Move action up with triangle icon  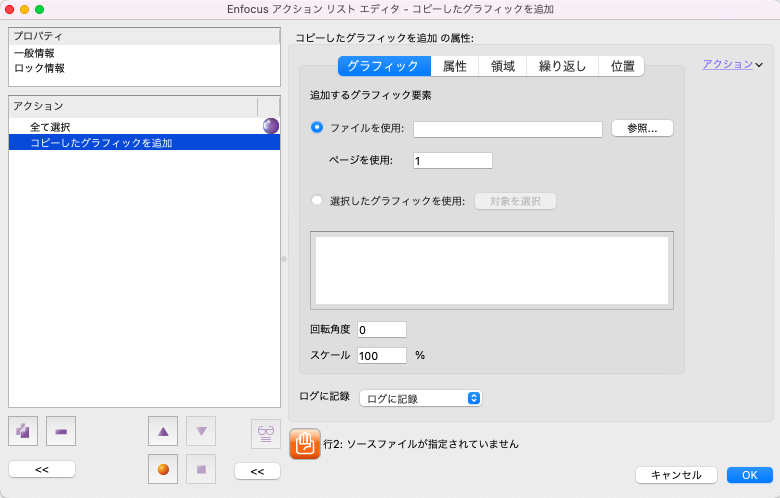163,431
